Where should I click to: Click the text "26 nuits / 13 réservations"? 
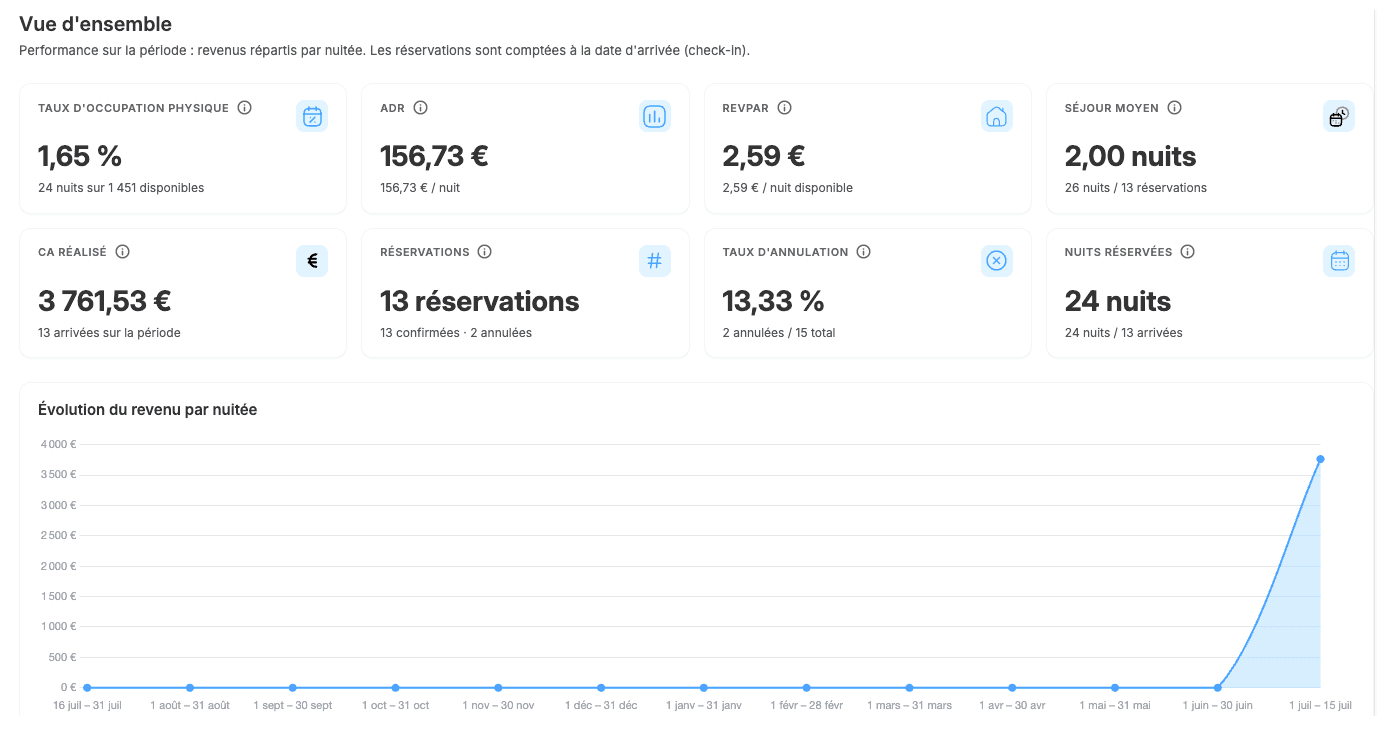click(x=1136, y=188)
